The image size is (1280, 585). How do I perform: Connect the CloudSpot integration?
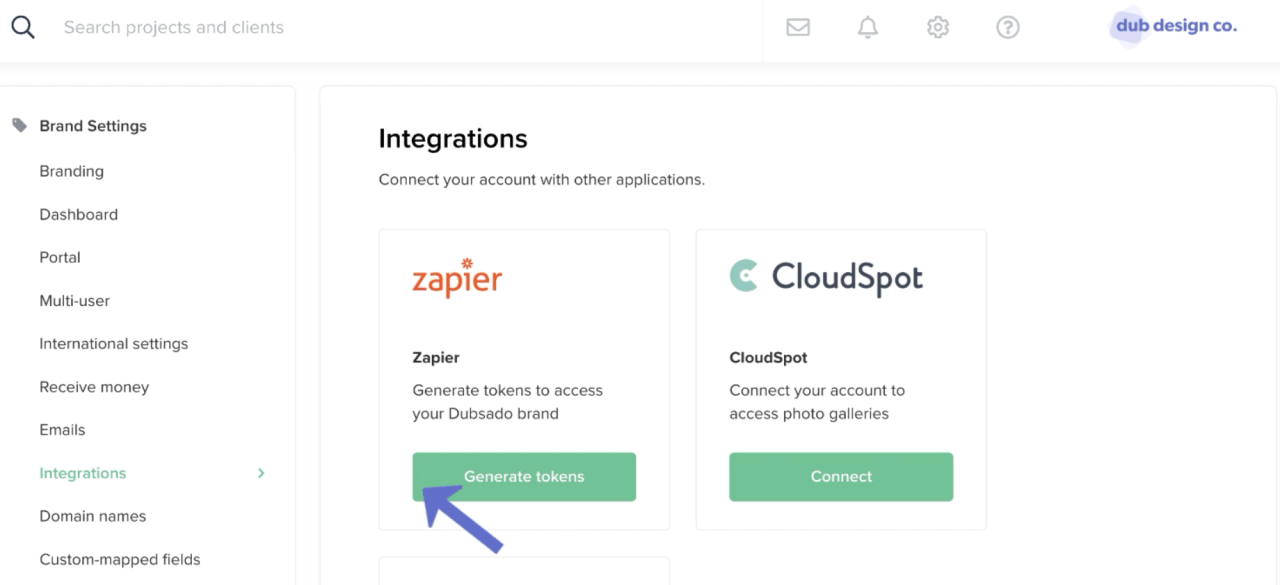point(841,477)
